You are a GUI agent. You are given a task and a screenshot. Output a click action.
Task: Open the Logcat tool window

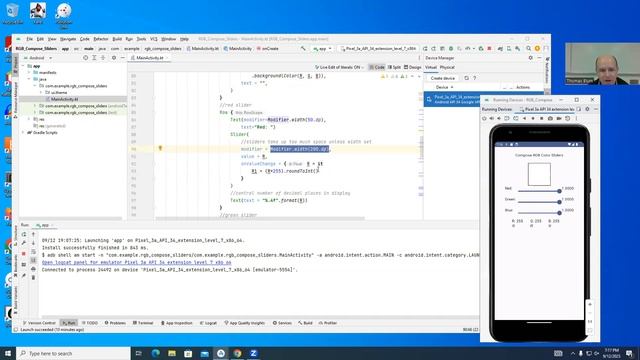(208, 323)
